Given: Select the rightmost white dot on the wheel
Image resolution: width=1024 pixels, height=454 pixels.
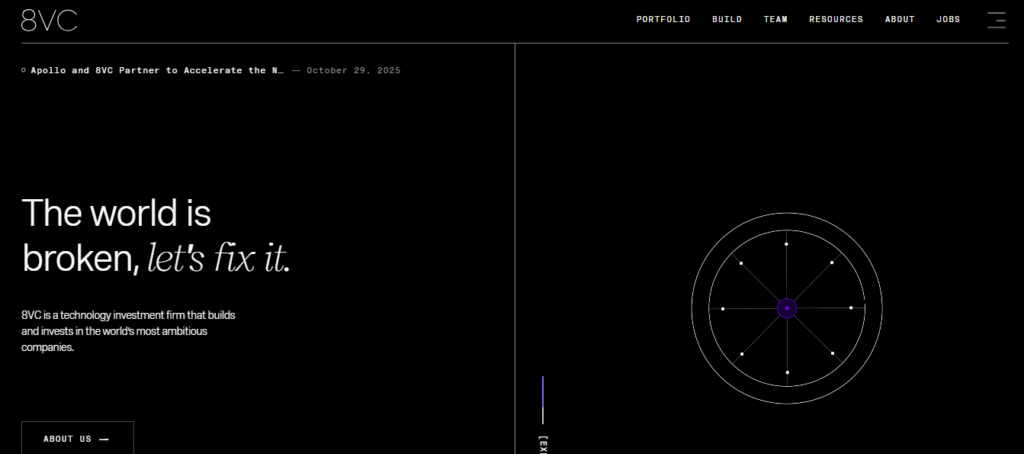Looking at the screenshot, I should point(851,308).
